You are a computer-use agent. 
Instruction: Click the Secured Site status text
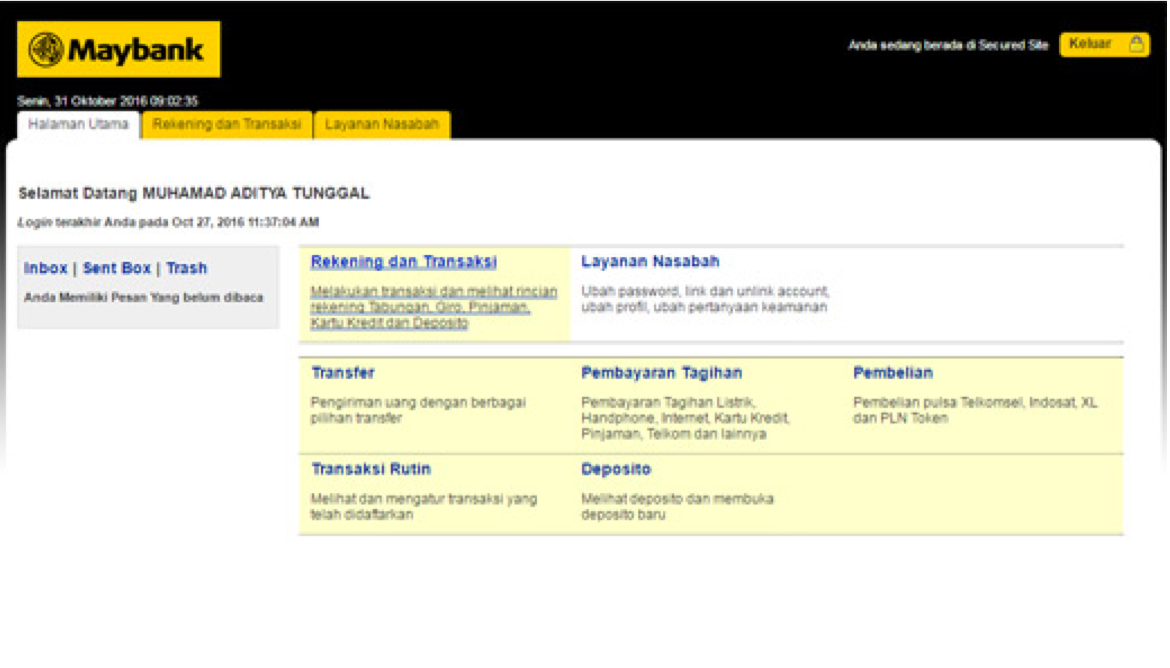coord(948,45)
